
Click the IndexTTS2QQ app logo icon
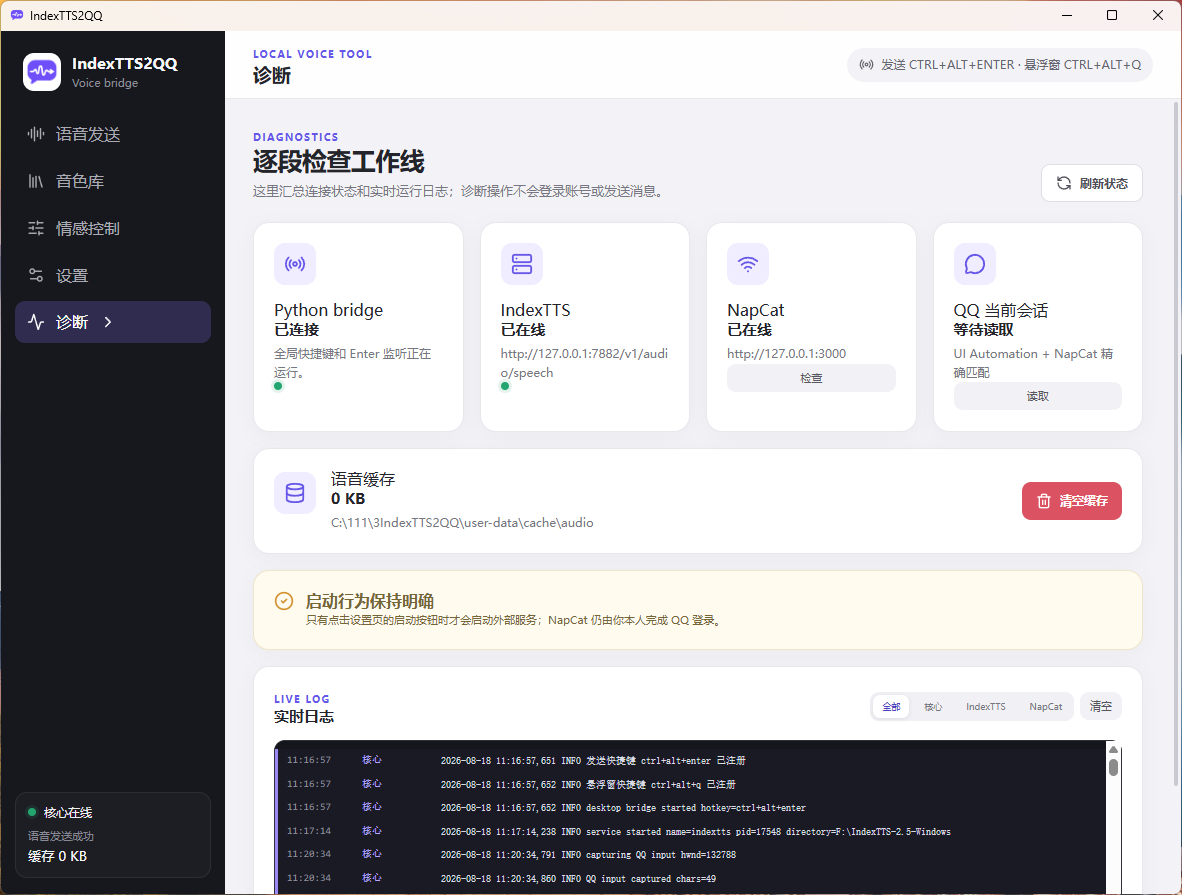[x=41, y=72]
